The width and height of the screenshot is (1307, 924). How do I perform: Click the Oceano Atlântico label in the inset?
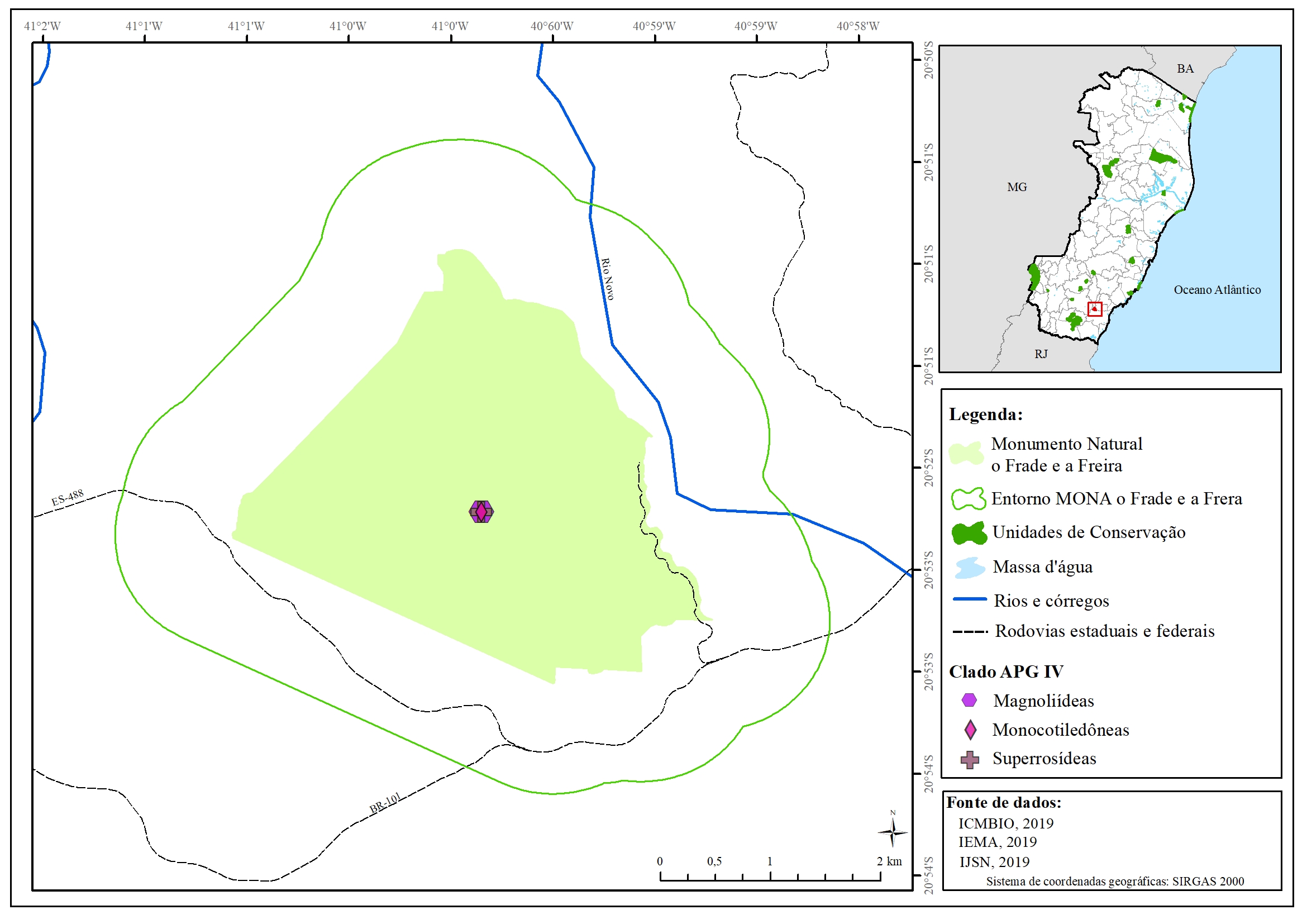(1217, 290)
